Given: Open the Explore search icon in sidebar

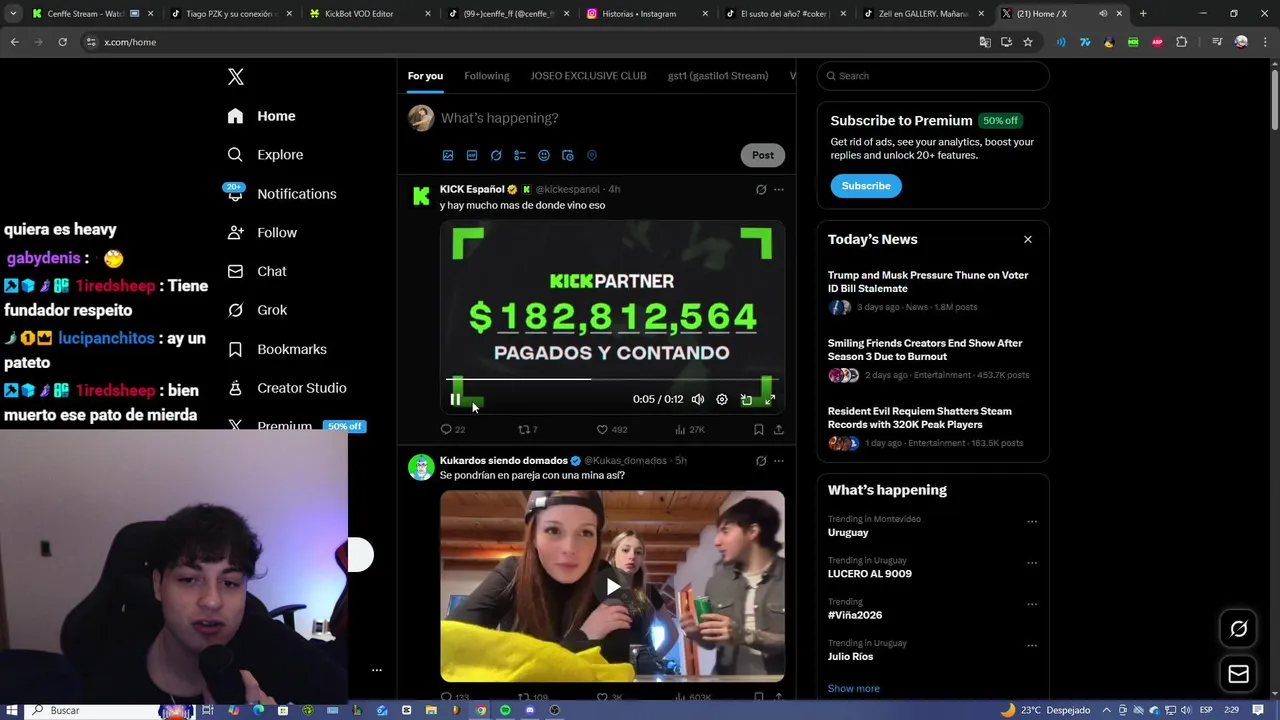Looking at the screenshot, I should point(235,155).
